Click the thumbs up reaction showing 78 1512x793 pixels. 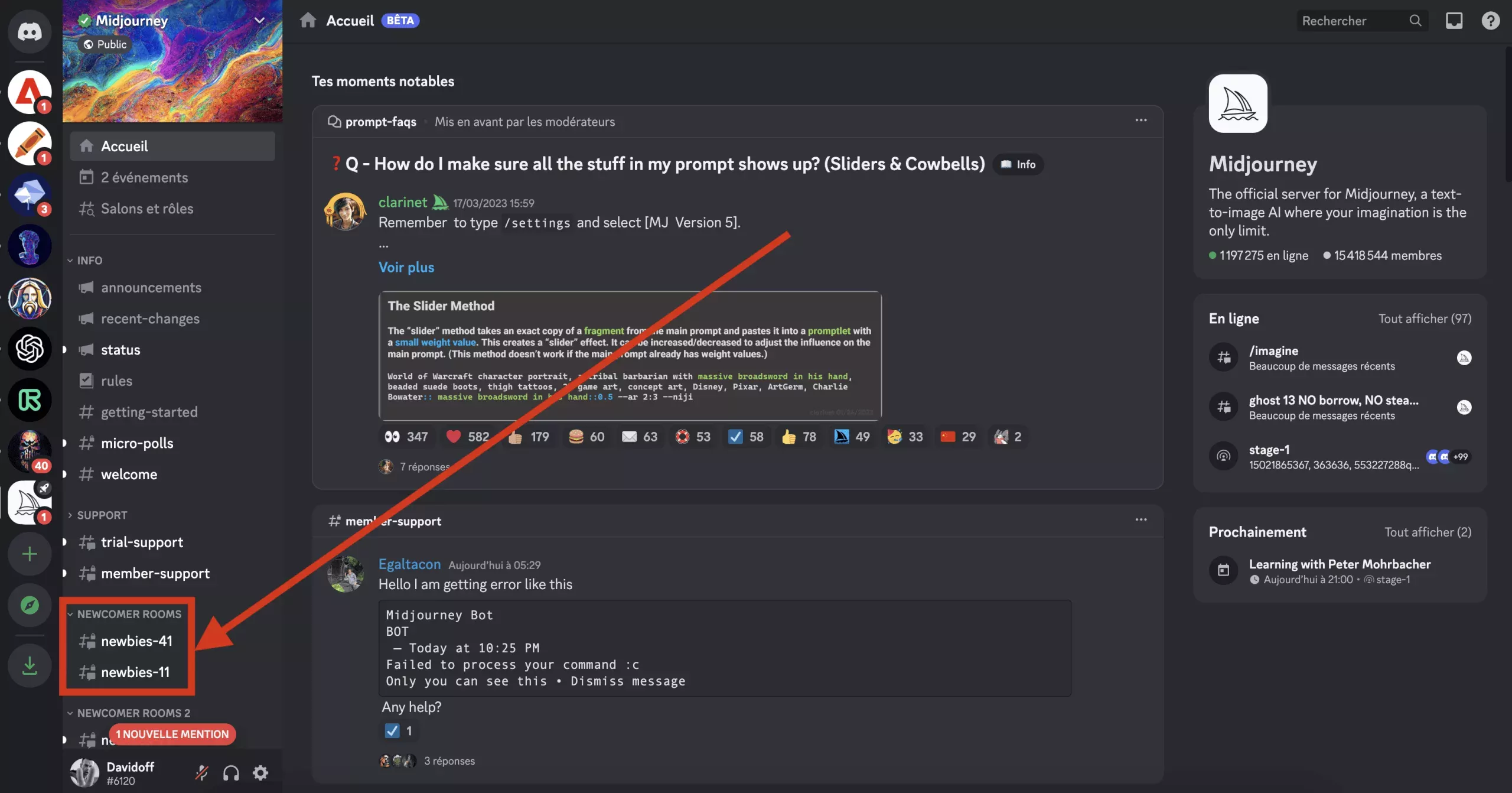coord(799,437)
